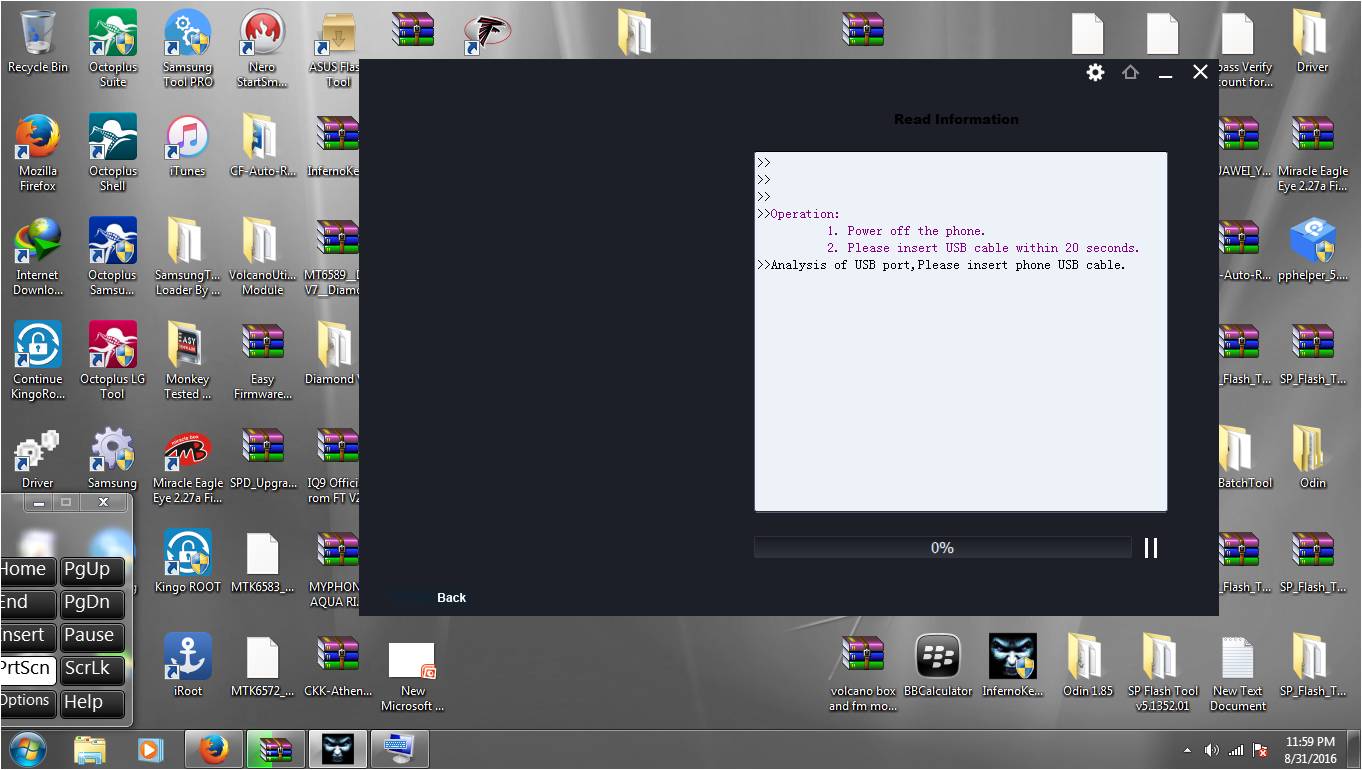Open the settings gear in the flash tool

point(1096,72)
